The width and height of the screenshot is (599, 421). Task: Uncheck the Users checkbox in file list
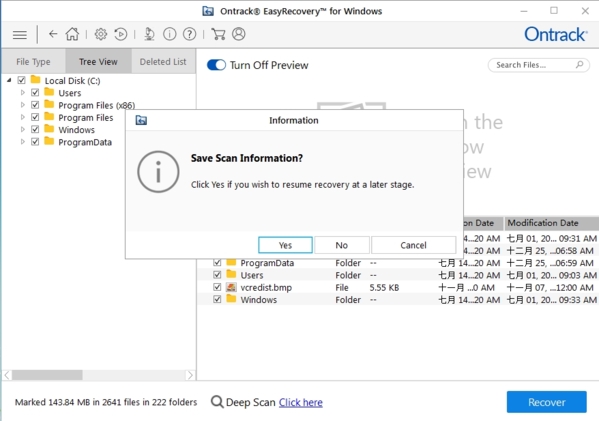tap(217, 275)
